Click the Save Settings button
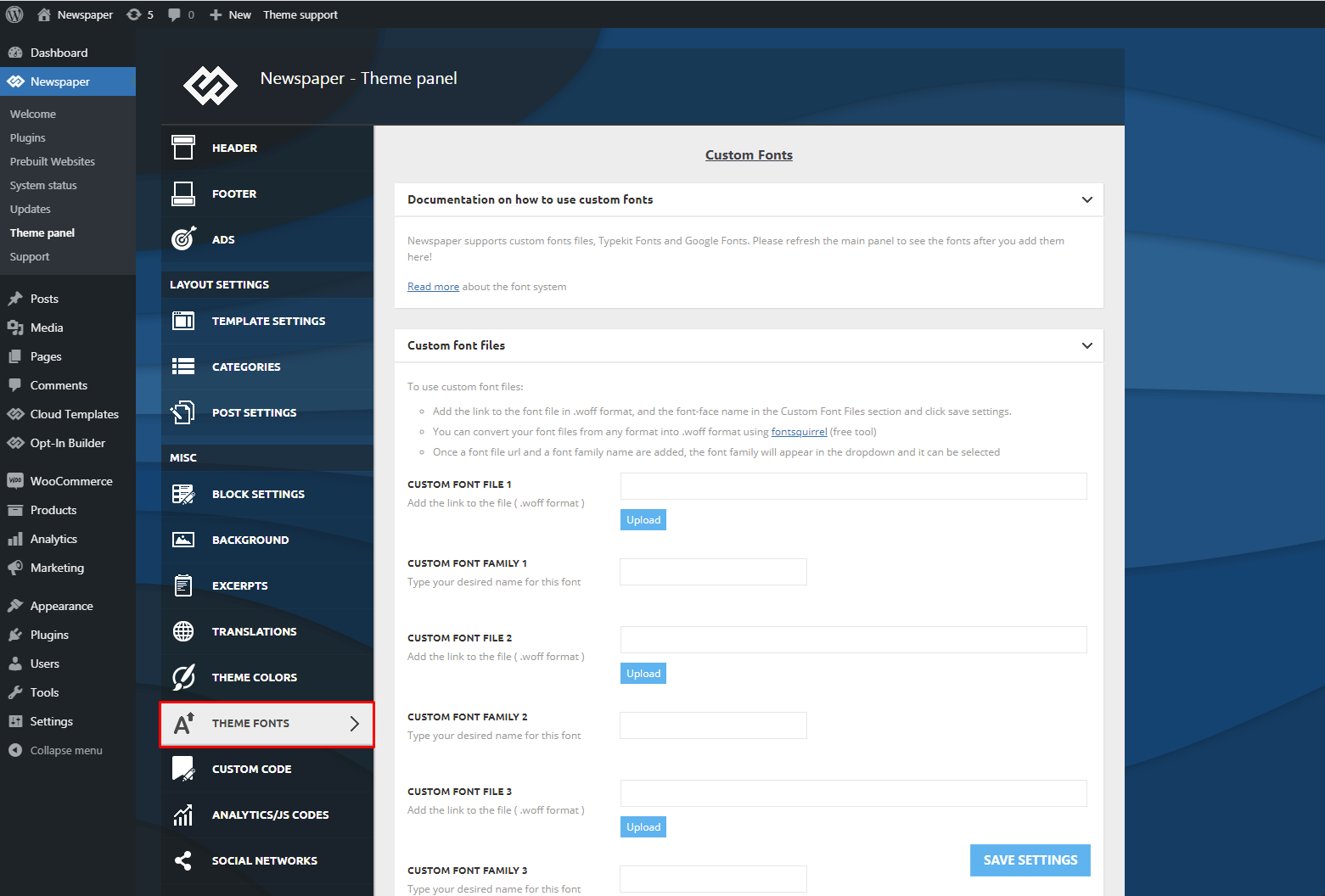Screen dimensions: 1325x896 tap(1030, 860)
